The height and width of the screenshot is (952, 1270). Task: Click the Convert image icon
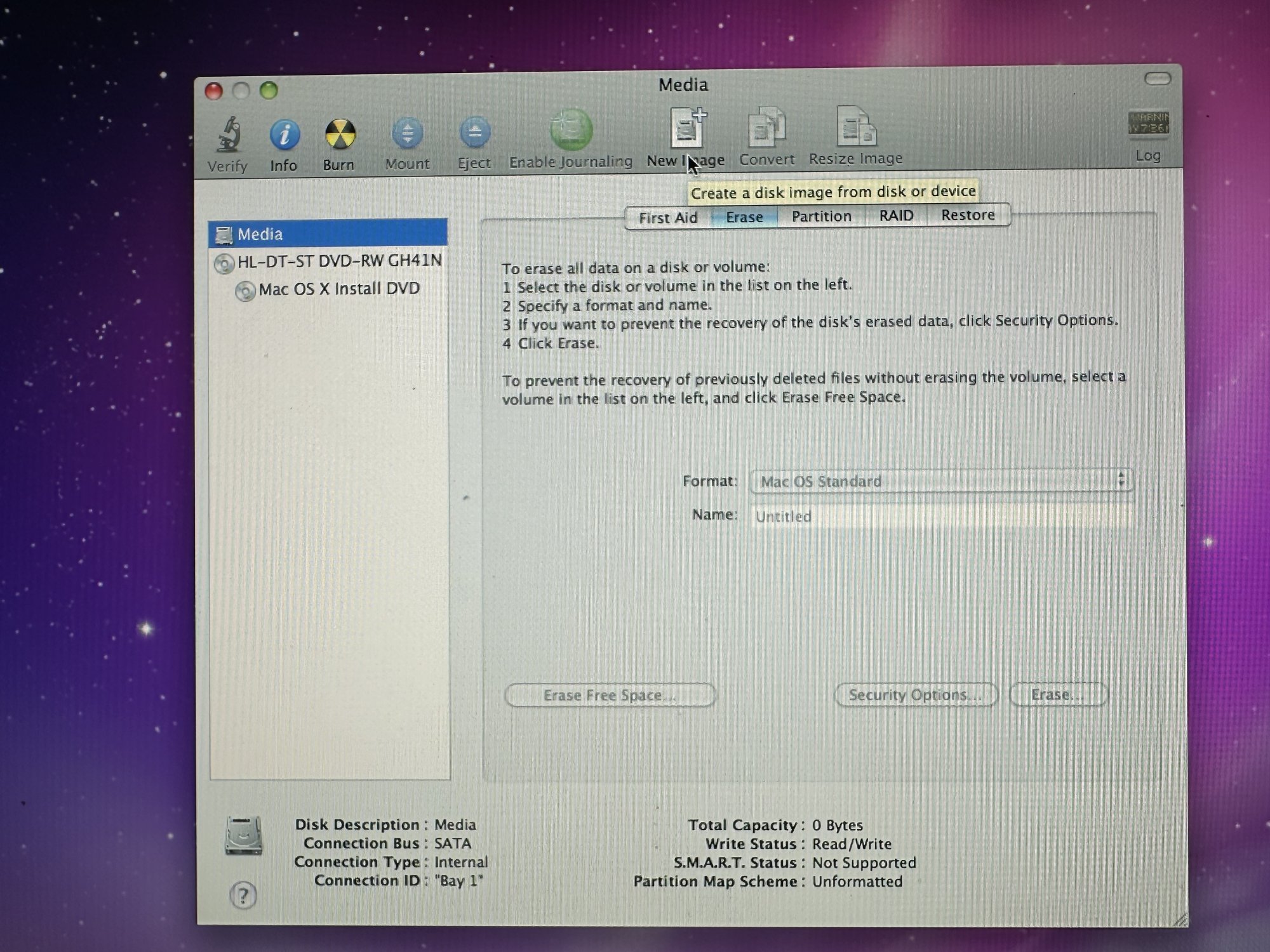766,128
